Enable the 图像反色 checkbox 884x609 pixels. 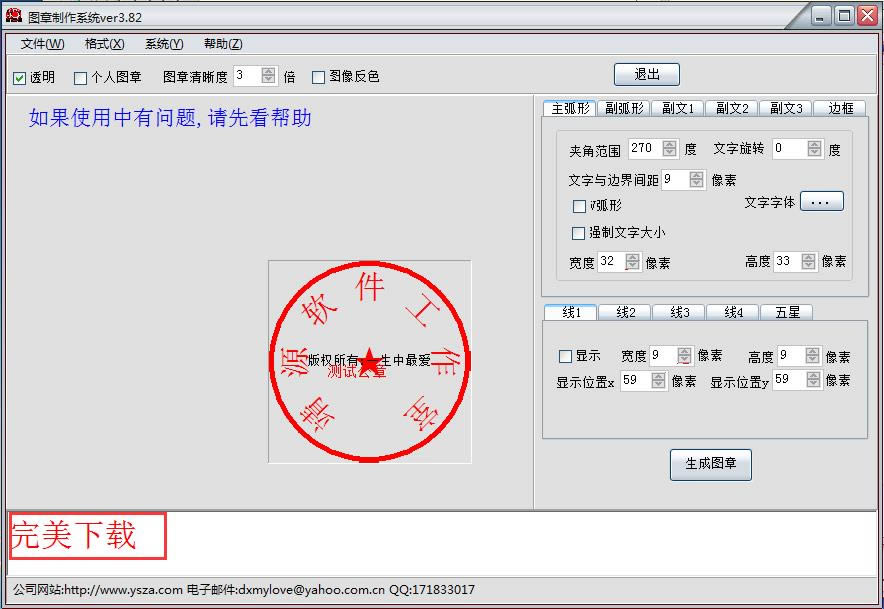pyautogui.click(x=319, y=77)
